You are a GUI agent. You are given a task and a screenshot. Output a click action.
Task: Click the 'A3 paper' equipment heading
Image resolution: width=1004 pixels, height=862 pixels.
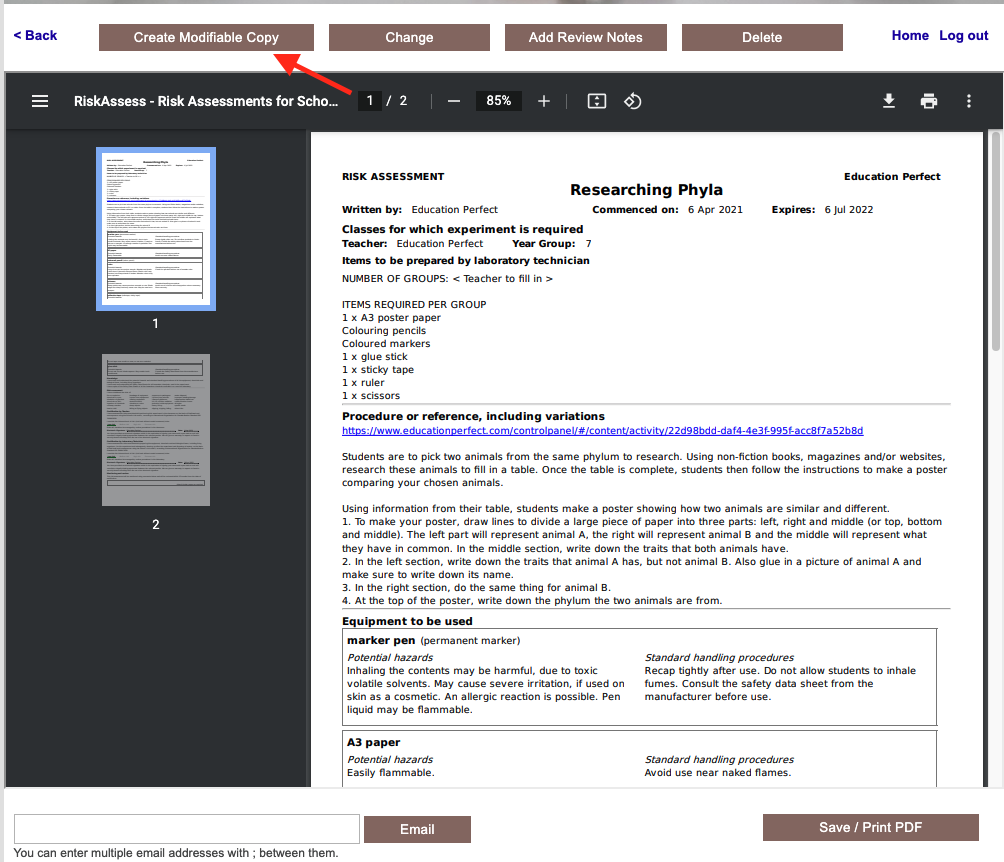click(x=373, y=742)
